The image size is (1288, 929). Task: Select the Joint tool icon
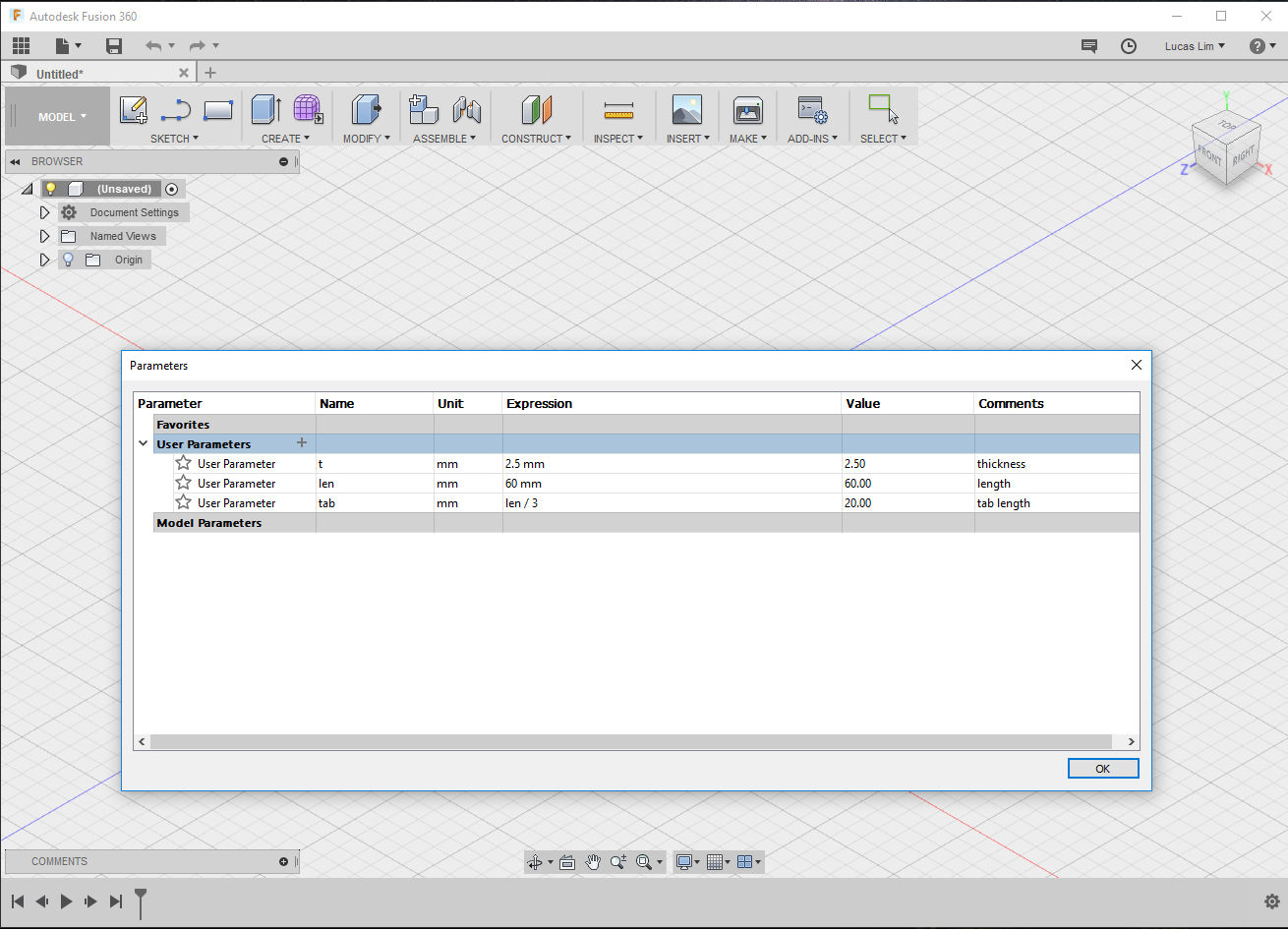pyautogui.click(x=466, y=110)
